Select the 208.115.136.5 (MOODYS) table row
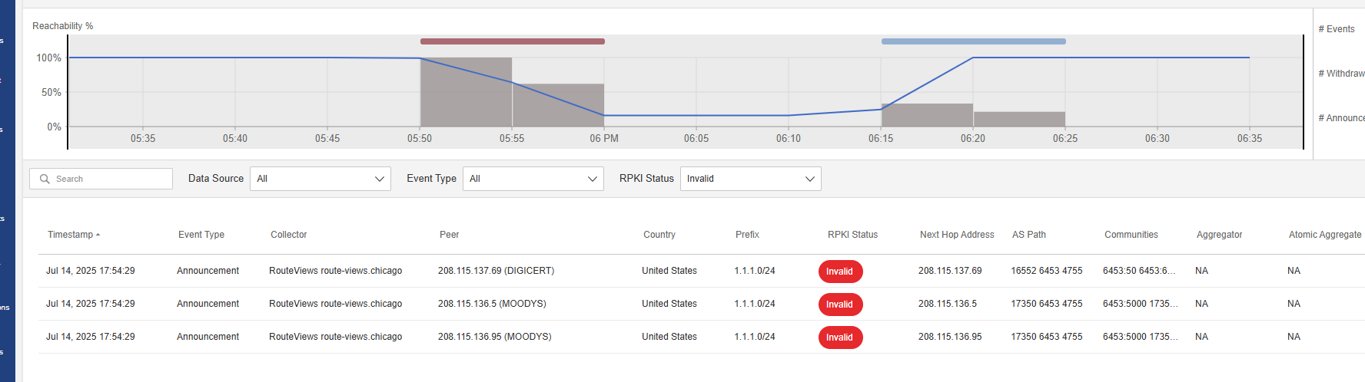This screenshot has width=1365, height=382. coord(700,304)
